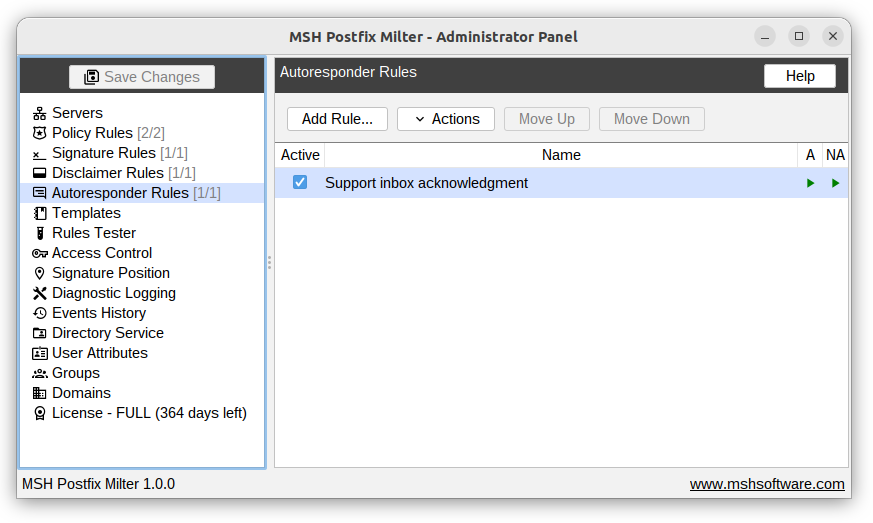Click the Move Down button

[652, 119]
